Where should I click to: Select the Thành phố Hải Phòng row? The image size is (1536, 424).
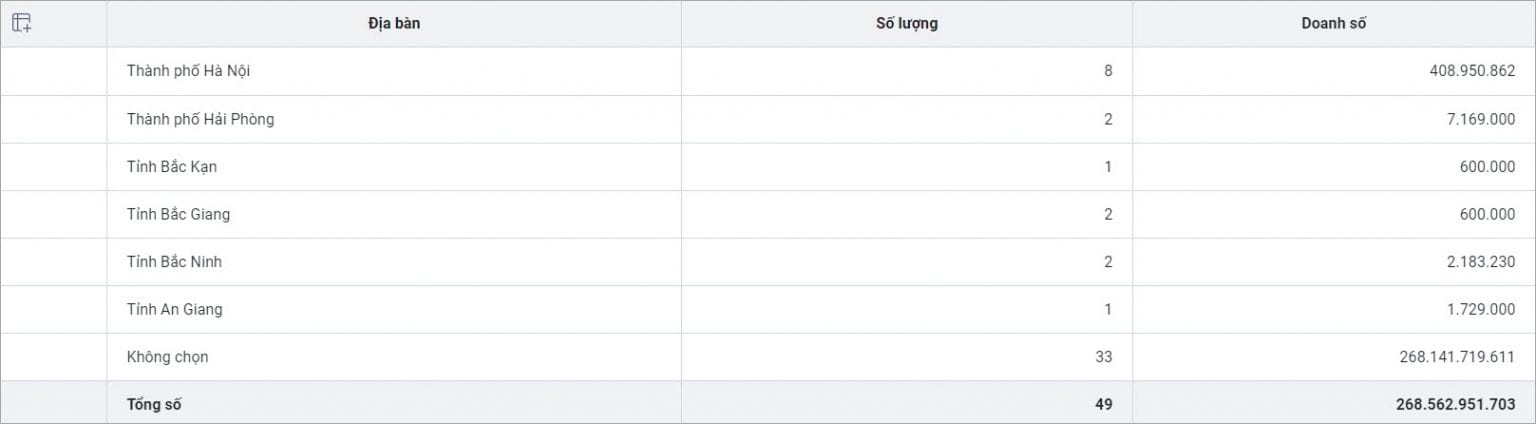[768, 119]
